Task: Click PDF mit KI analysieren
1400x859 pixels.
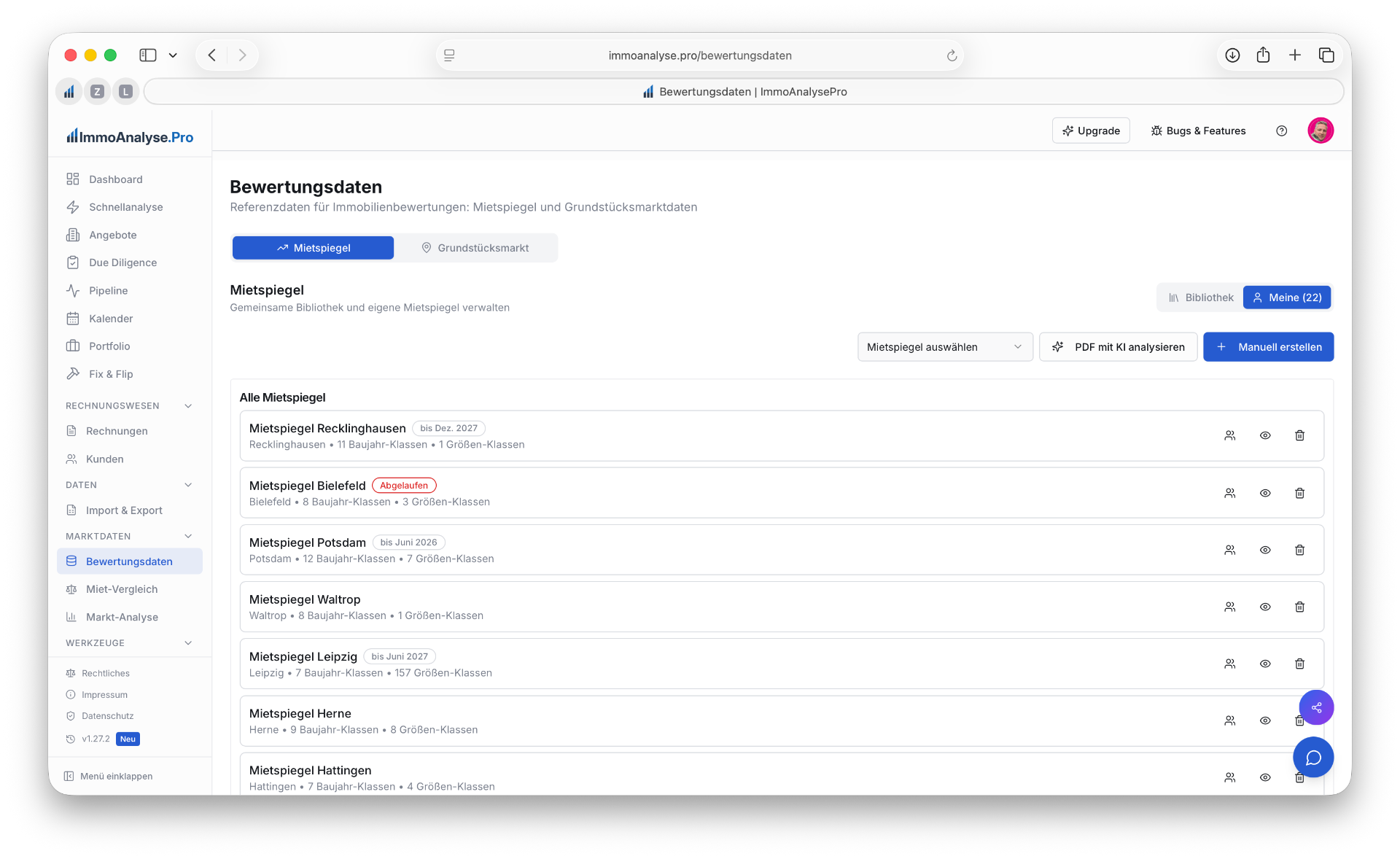Action: [x=1118, y=347]
